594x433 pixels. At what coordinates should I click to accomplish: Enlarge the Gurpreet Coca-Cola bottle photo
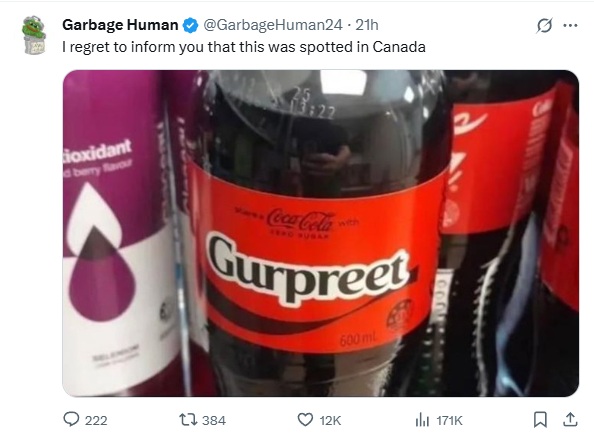click(320, 233)
